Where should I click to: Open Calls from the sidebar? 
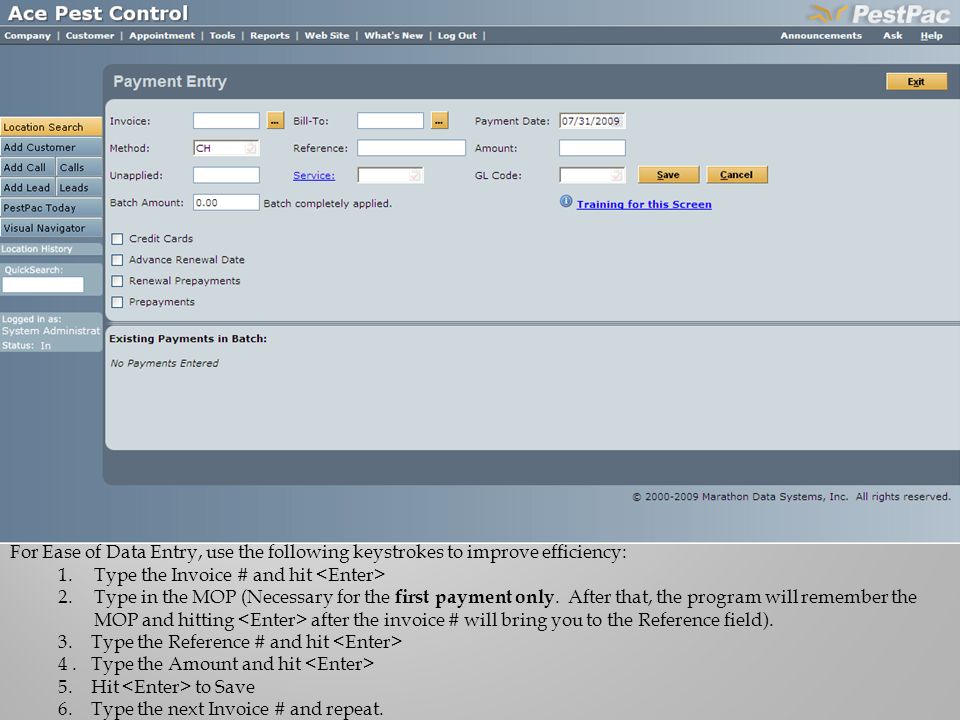(79, 167)
